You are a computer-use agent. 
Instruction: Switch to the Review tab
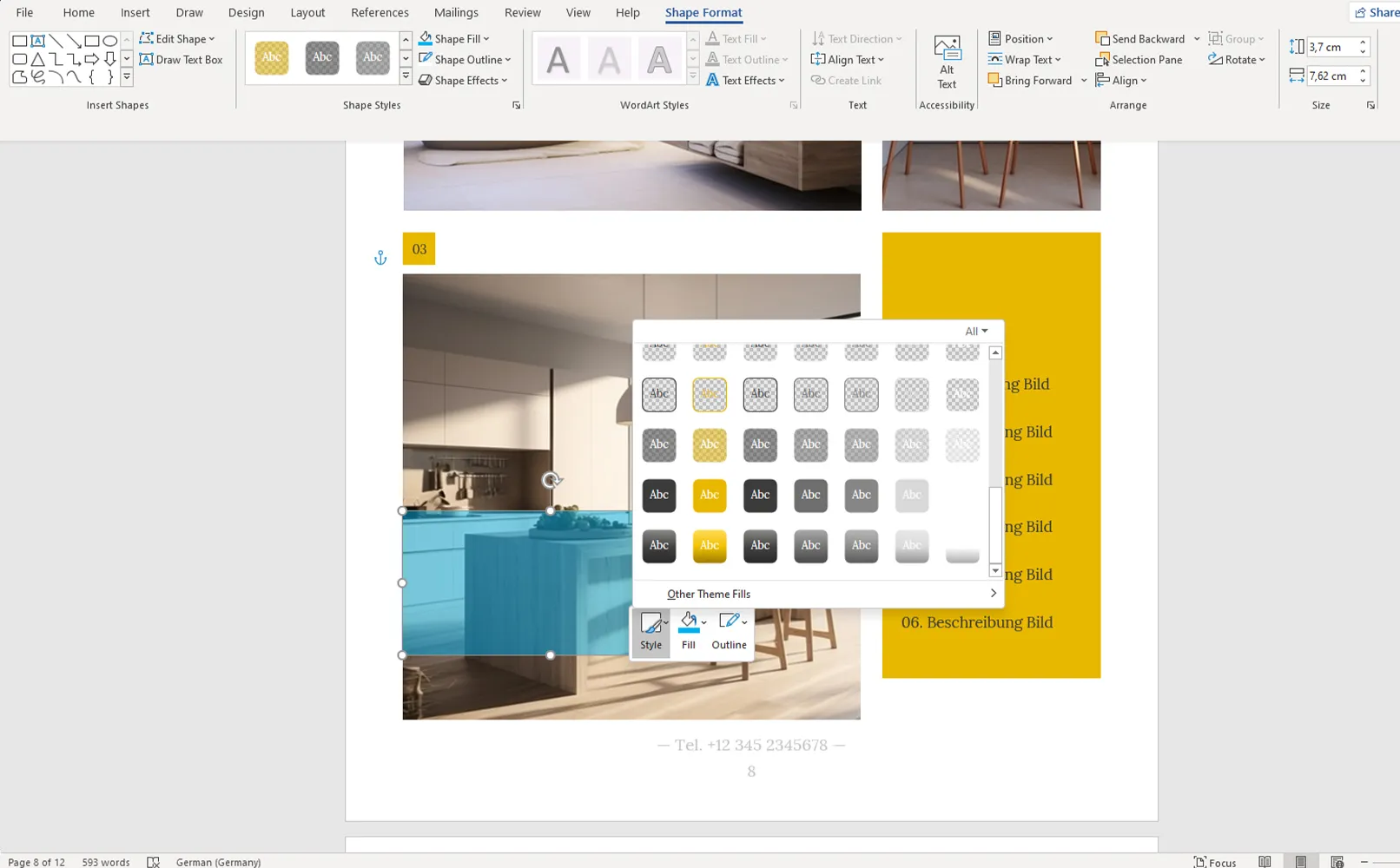[522, 12]
